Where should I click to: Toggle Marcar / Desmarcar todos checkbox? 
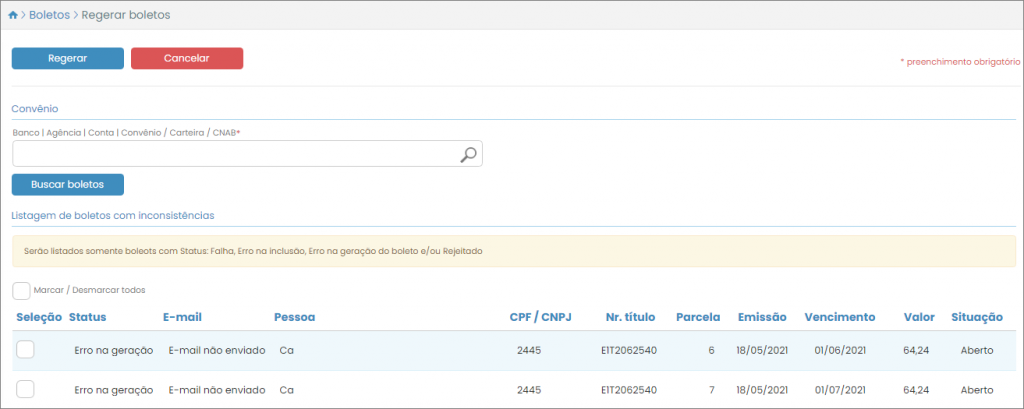(21, 290)
